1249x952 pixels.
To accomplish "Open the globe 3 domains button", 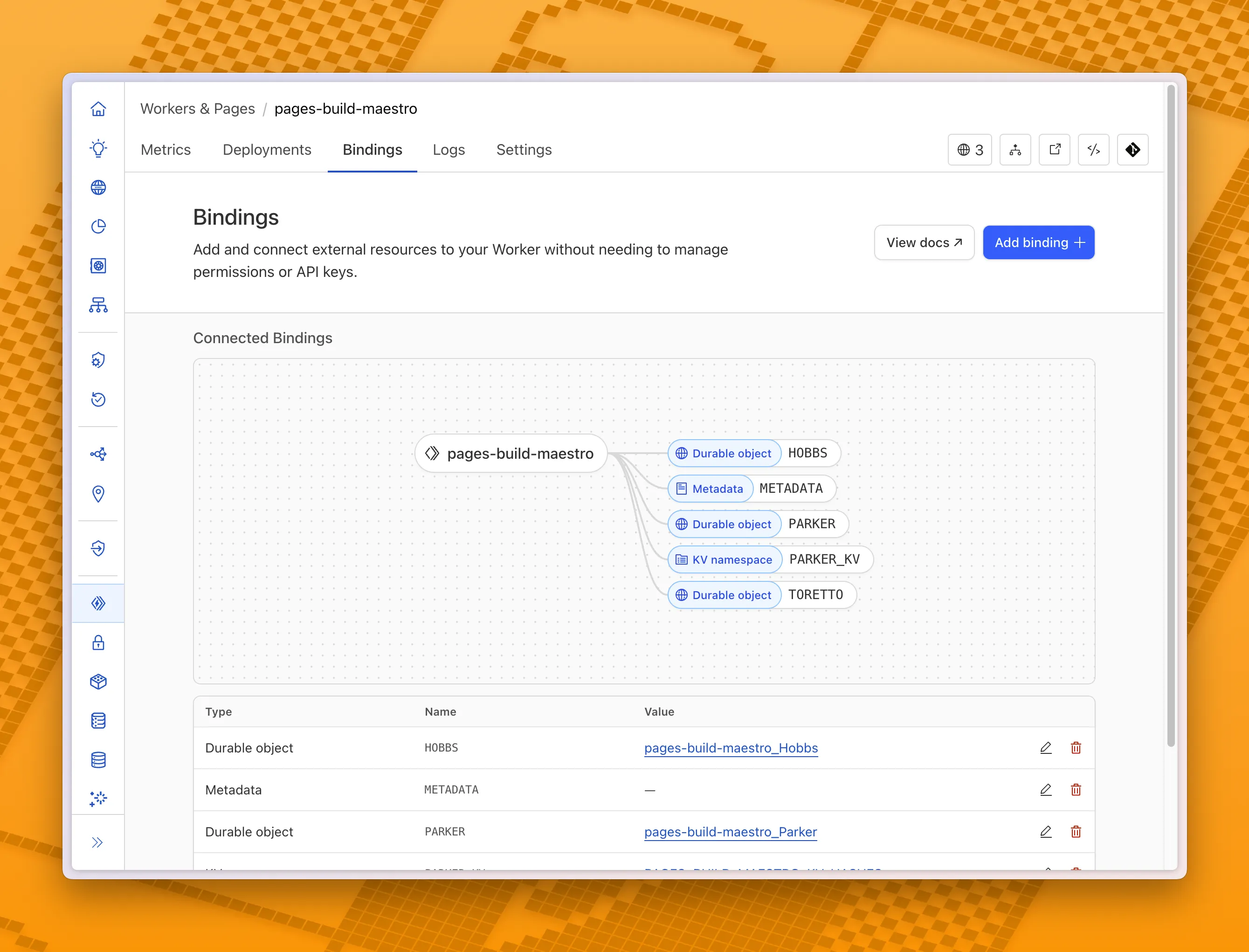I will coord(970,150).
